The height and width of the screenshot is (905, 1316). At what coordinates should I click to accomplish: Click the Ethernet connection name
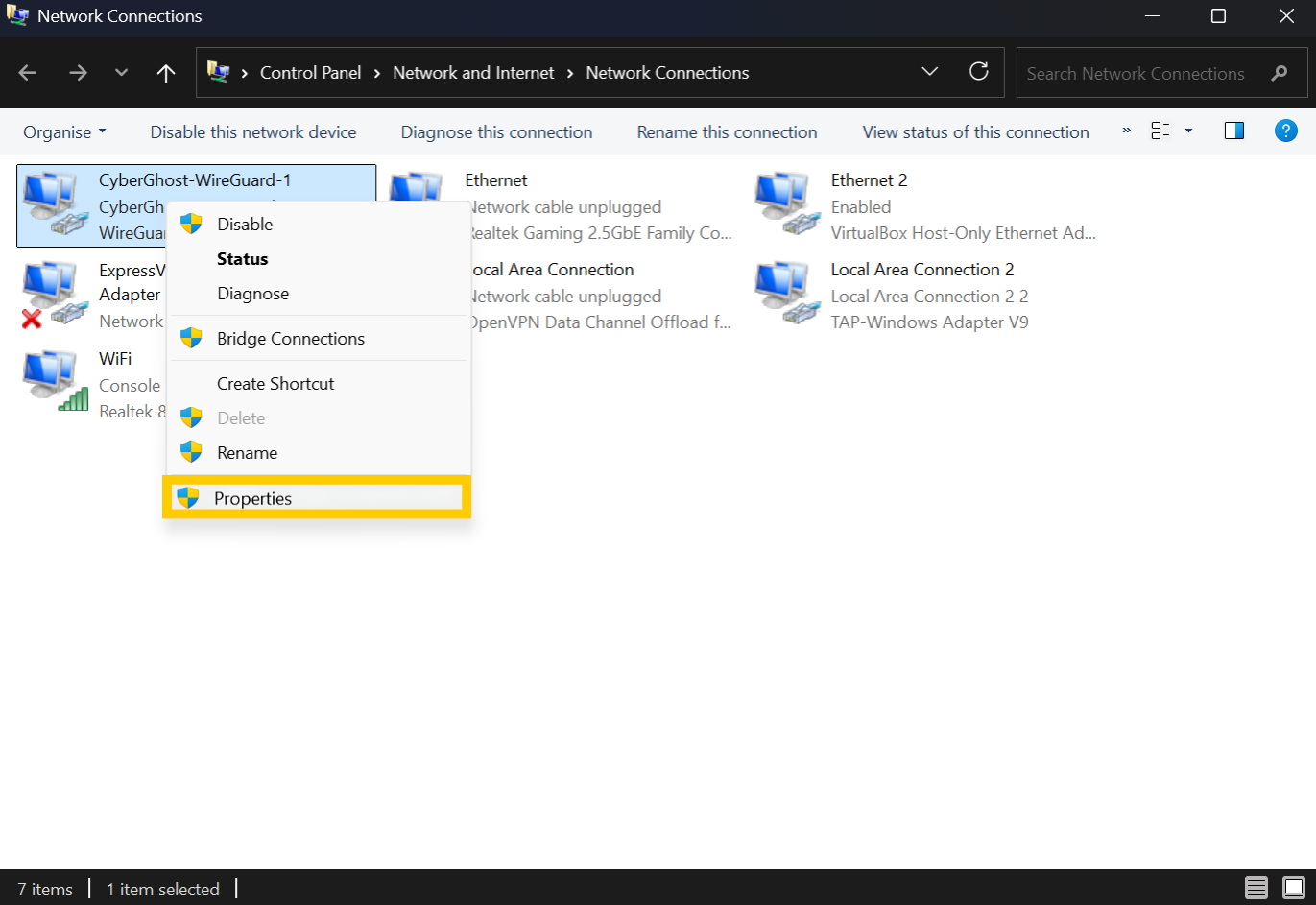click(x=496, y=180)
